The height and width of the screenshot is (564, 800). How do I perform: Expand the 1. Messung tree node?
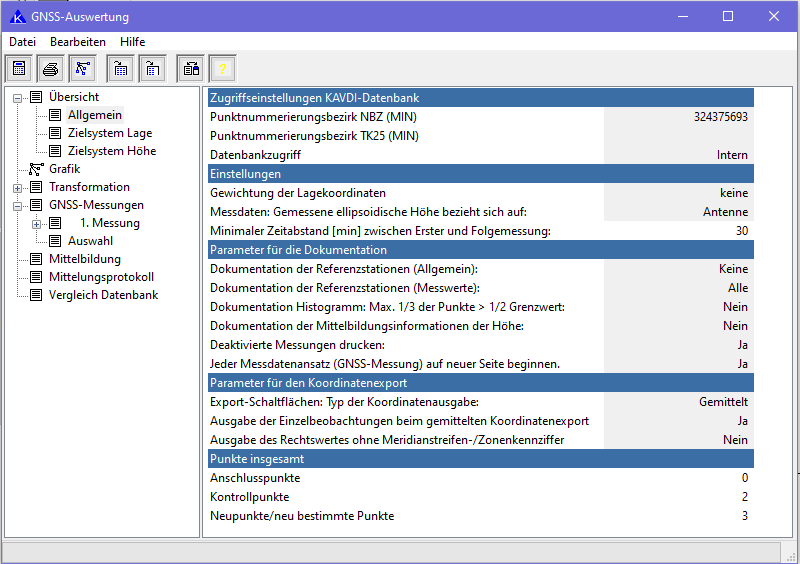click(36, 223)
